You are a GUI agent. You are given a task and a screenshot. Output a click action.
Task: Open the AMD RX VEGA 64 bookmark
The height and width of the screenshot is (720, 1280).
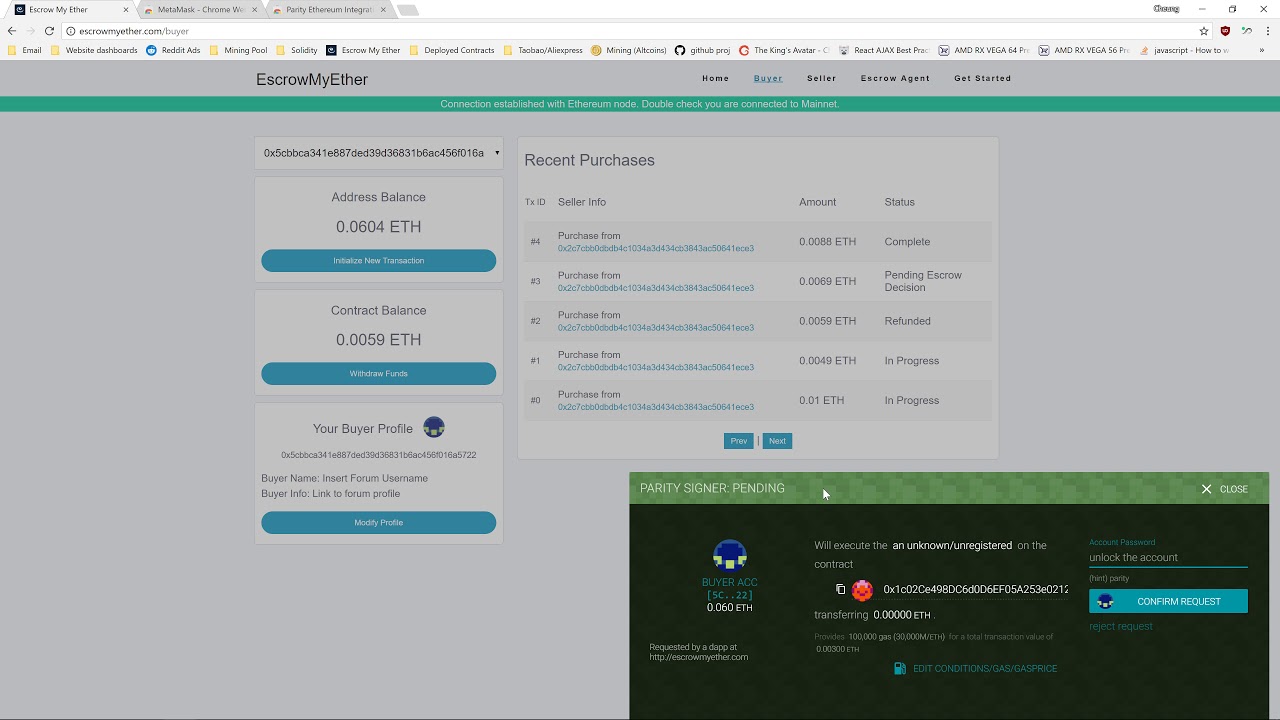coord(985,50)
